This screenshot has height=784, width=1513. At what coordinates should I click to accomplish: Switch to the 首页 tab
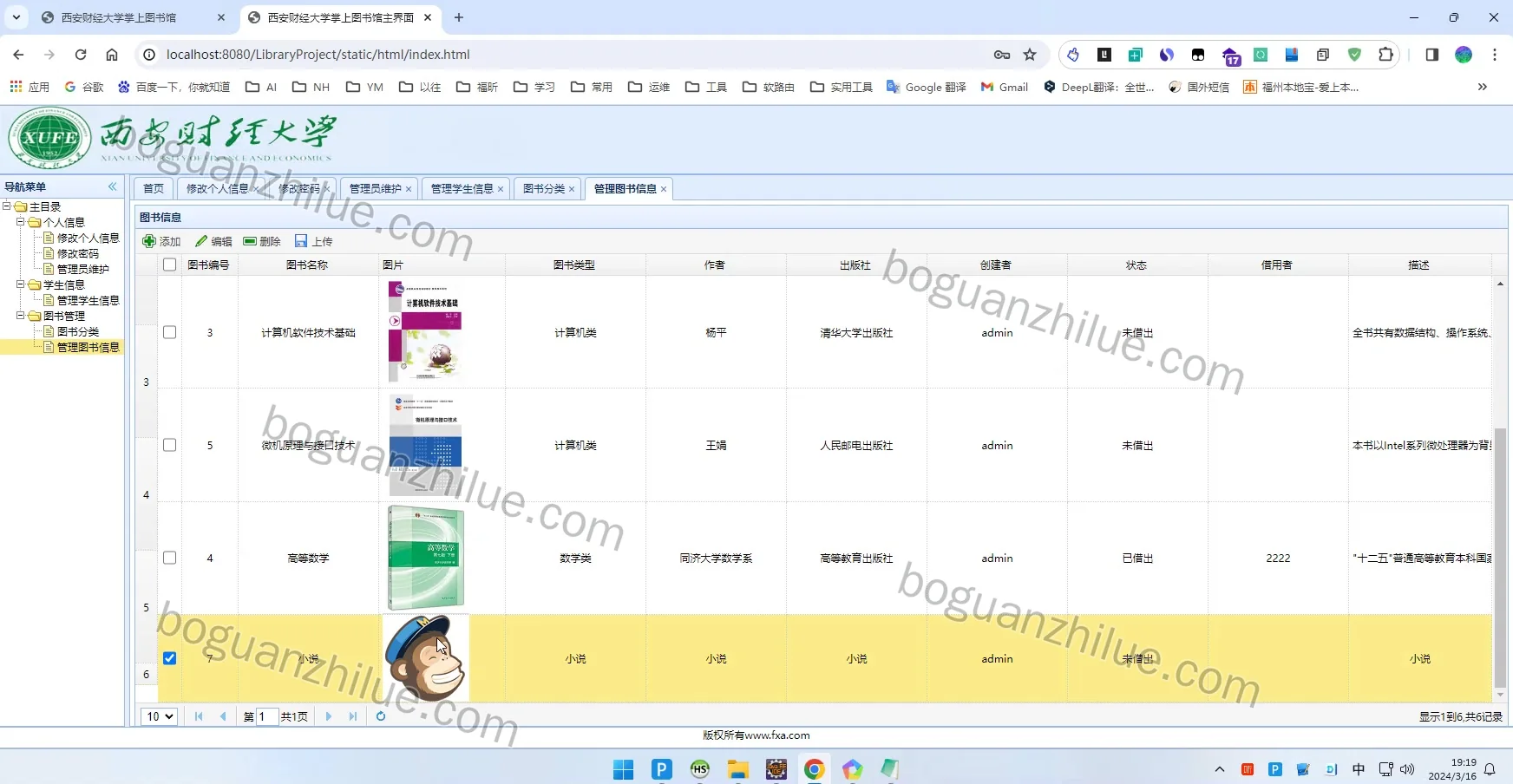[x=154, y=189]
